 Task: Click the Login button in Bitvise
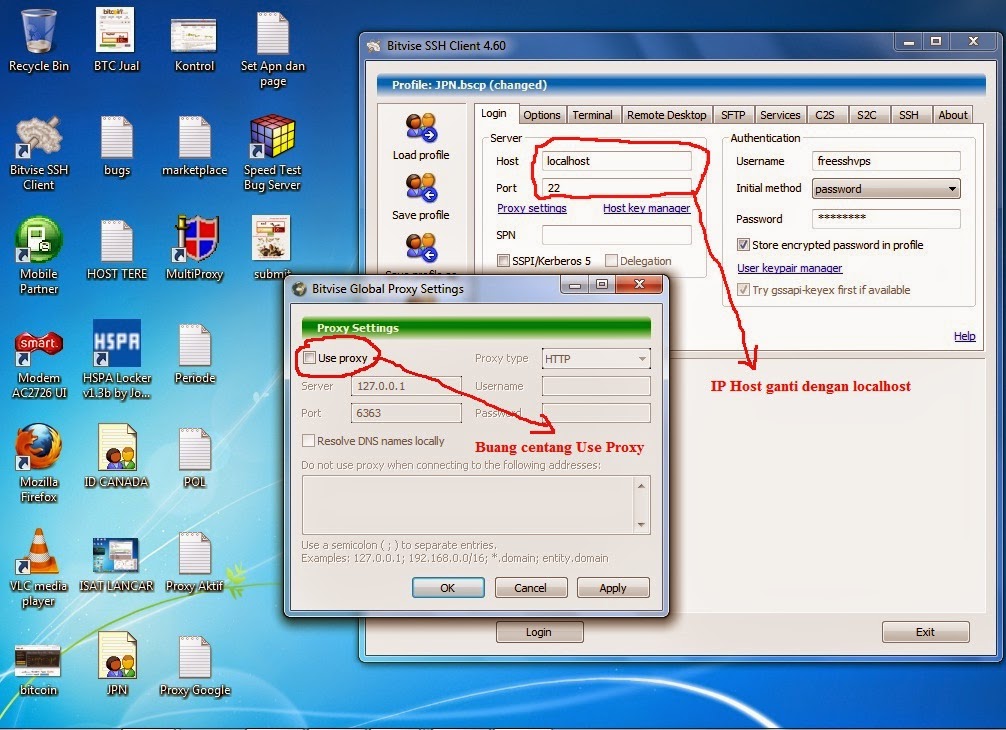[x=539, y=632]
